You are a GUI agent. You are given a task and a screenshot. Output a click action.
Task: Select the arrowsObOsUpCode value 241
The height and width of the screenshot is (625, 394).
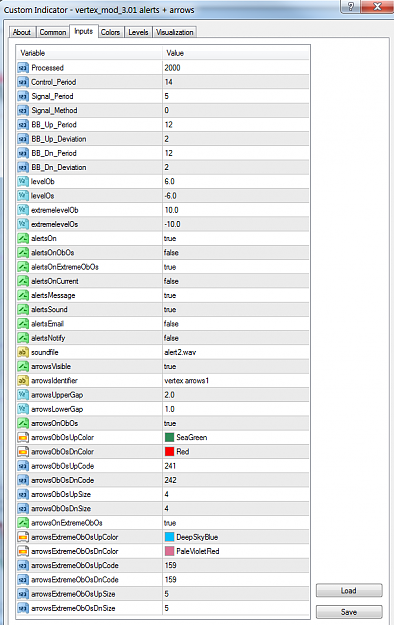(170, 466)
